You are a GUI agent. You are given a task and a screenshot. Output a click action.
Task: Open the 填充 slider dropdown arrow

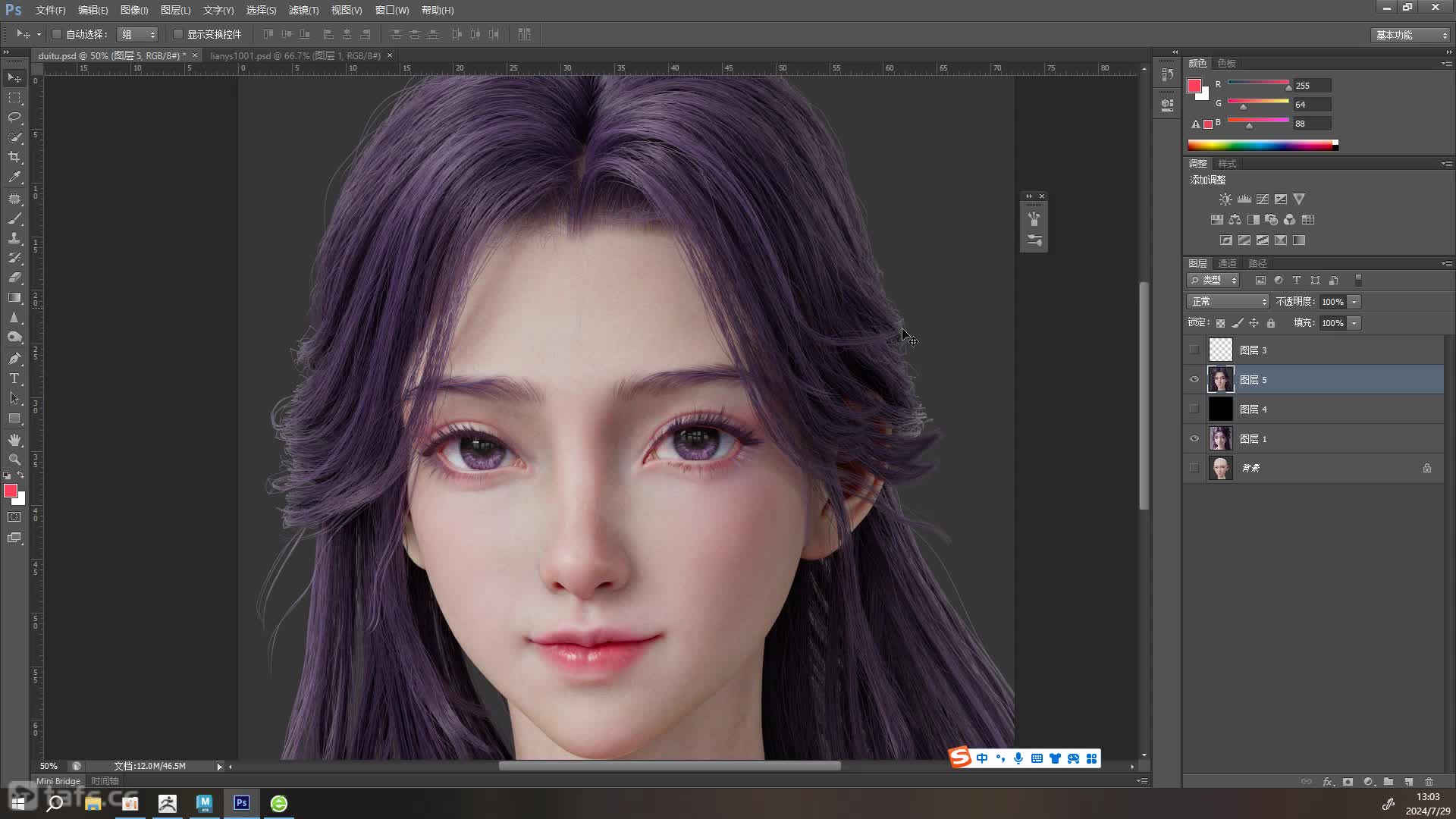(1354, 323)
